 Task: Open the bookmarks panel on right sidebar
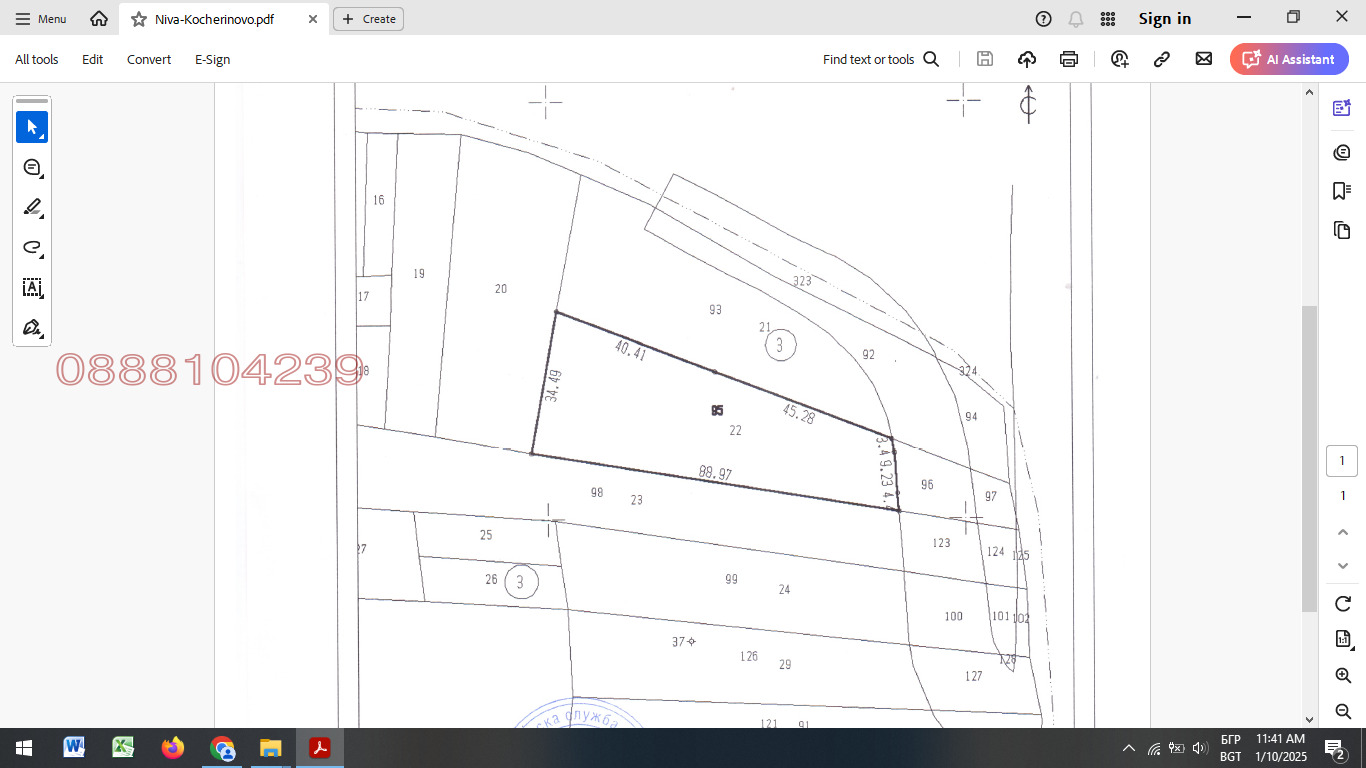point(1342,190)
